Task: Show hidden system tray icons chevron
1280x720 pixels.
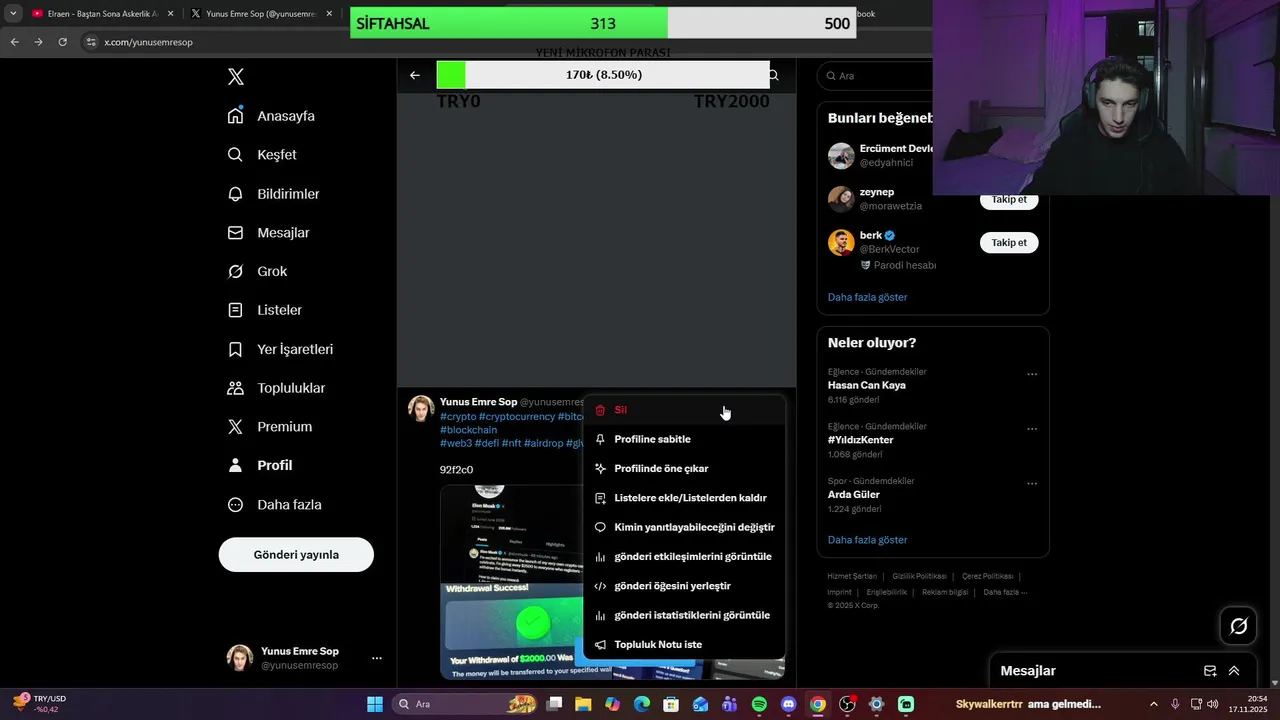Action: pyautogui.click(x=1153, y=704)
